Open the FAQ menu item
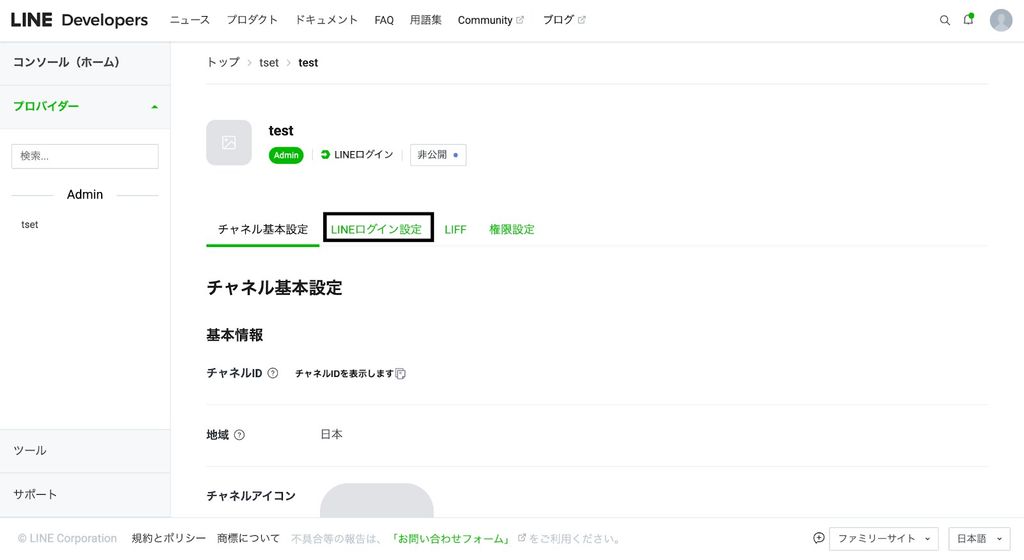 click(384, 20)
